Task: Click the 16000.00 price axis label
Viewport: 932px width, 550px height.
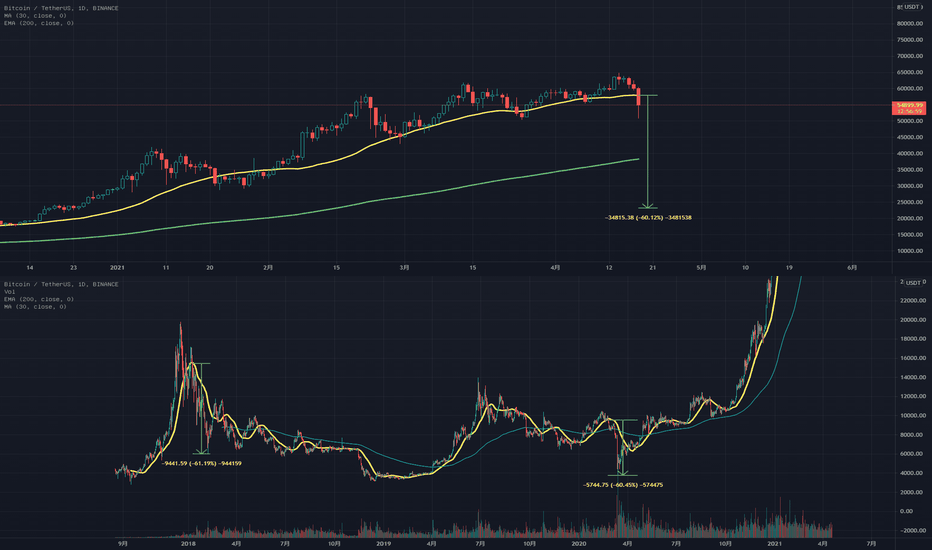Action: pyautogui.click(x=912, y=359)
